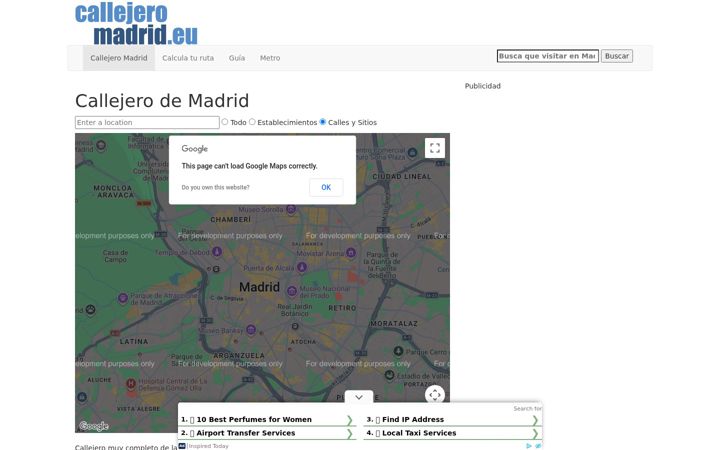Click the Real Jardín Botánico label
The width and height of the screenshot is (720, 450).
click(295, 310)
